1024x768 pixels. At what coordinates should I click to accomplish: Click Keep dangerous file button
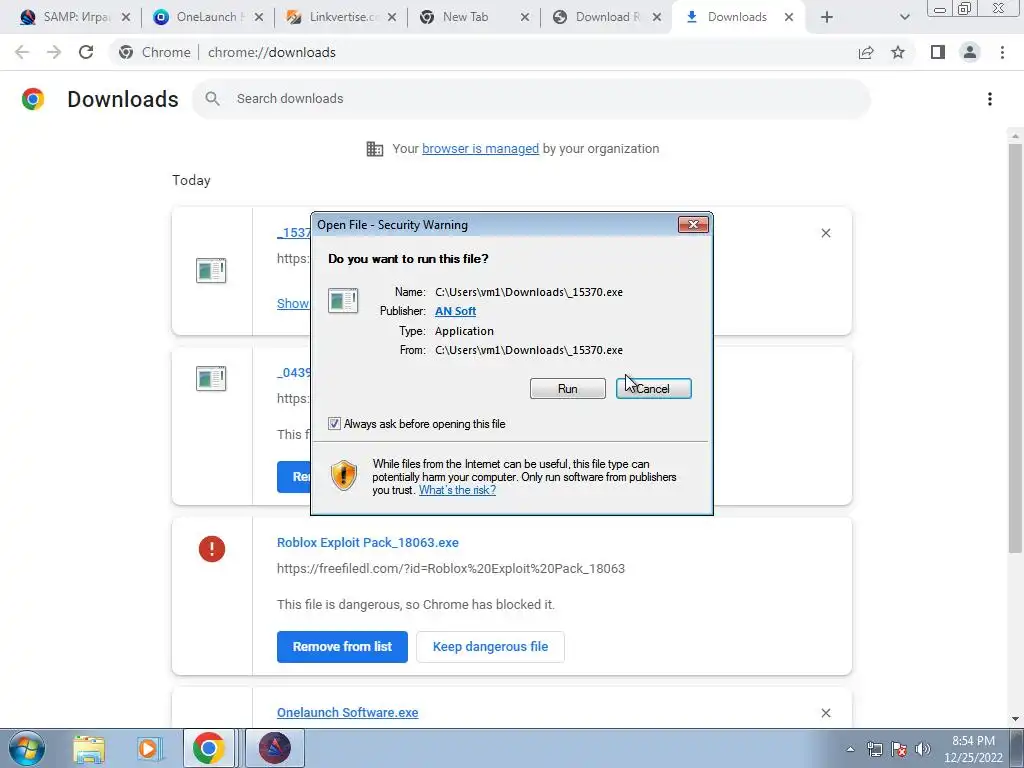point(490,647)
